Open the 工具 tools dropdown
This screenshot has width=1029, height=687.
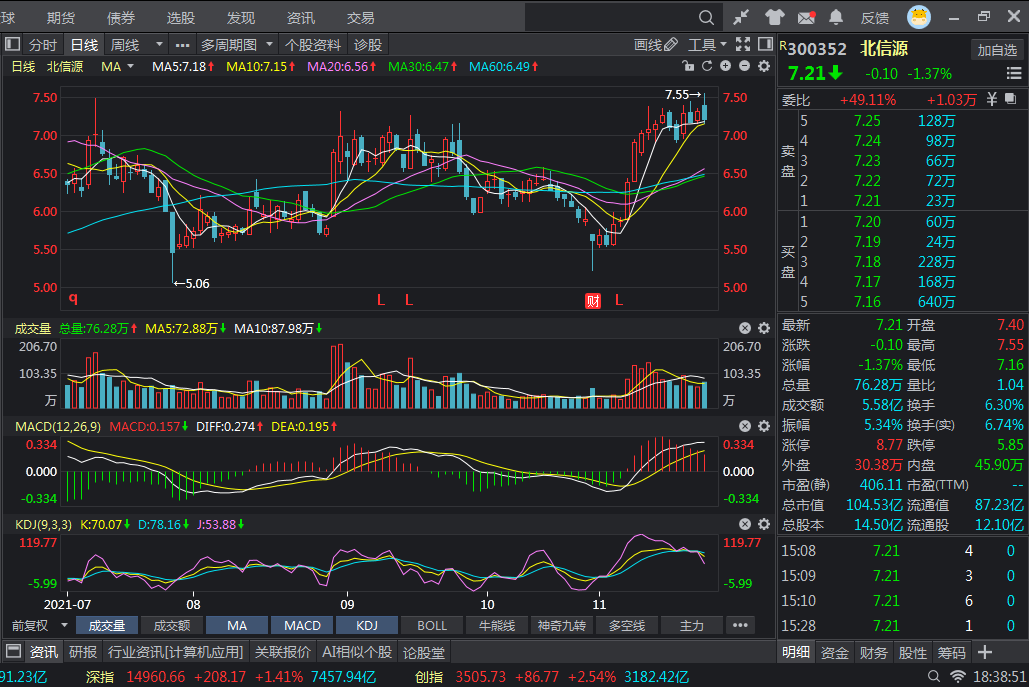tap(708, 45)
